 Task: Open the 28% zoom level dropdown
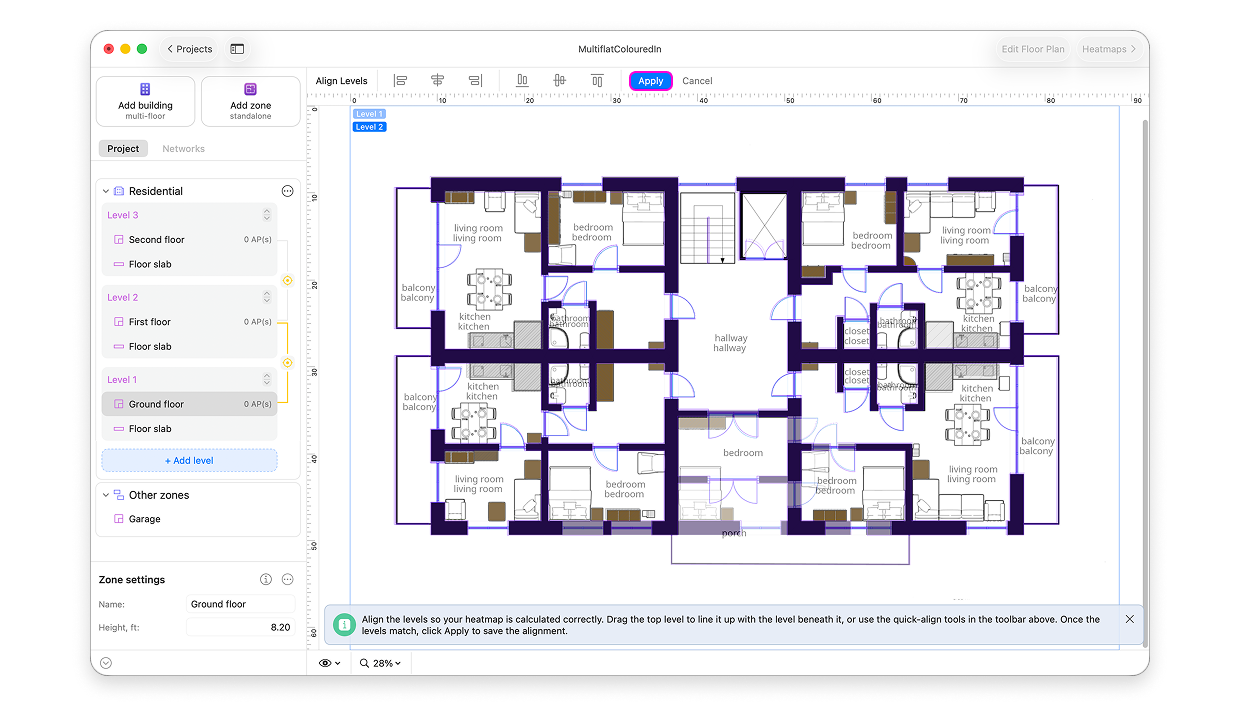[x=381, y=663]
